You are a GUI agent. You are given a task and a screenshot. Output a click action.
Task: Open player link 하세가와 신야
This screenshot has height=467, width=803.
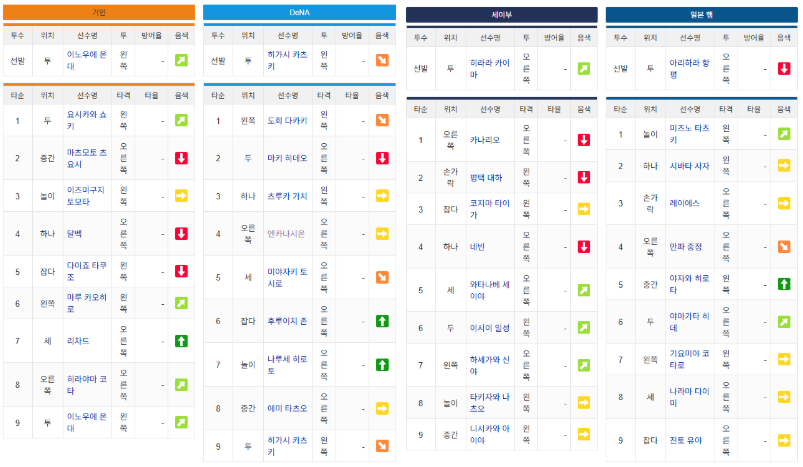click(490, 366)
